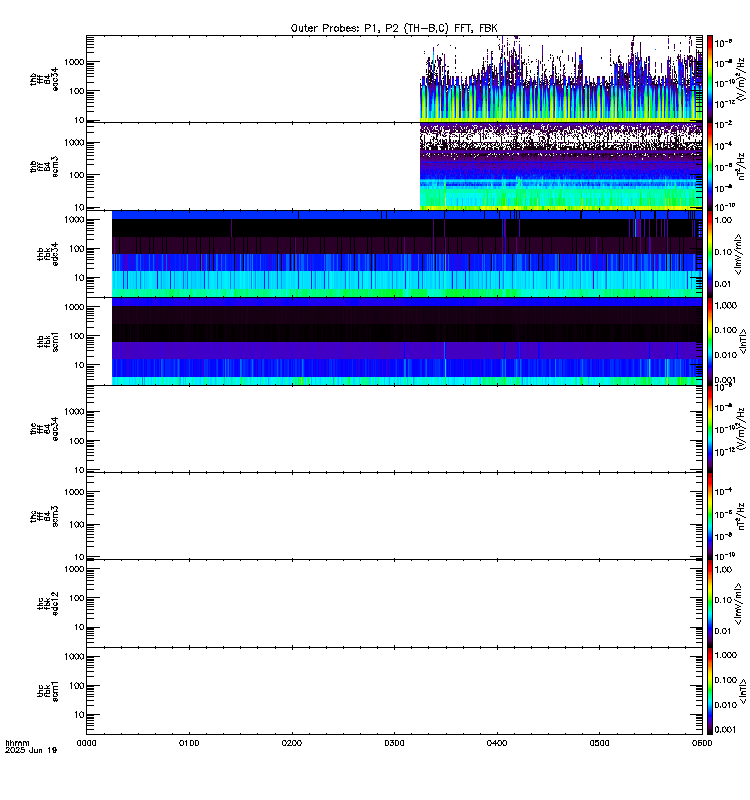
Task: Click the thb eac34 FFT spectrogram data
Action: point(561,79)
